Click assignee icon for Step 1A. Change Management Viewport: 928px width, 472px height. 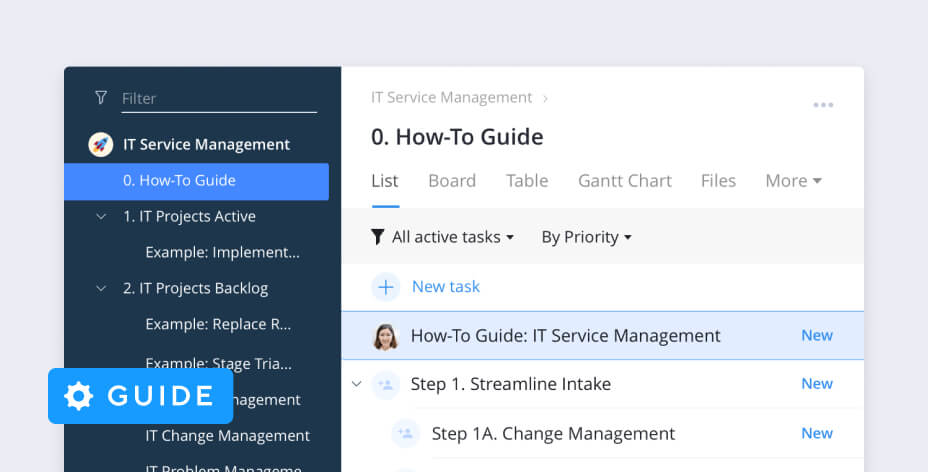pyautogui.click(x=405, y=433)
